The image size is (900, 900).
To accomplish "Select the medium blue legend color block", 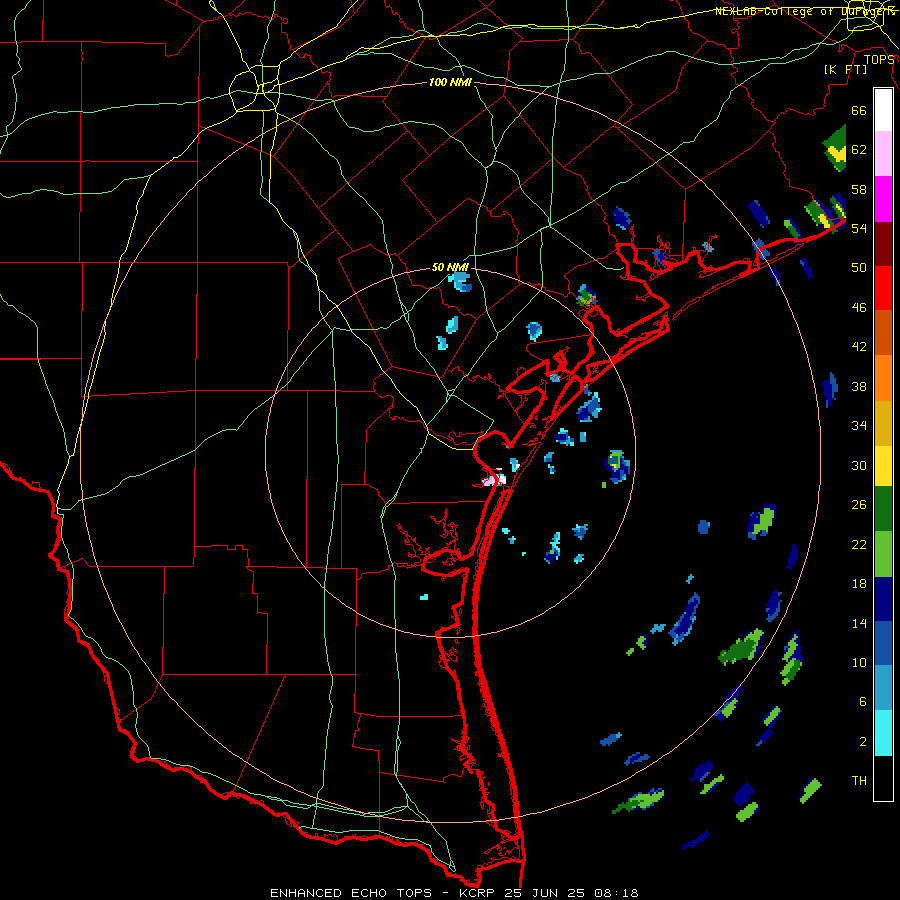I will coord(883,644).
